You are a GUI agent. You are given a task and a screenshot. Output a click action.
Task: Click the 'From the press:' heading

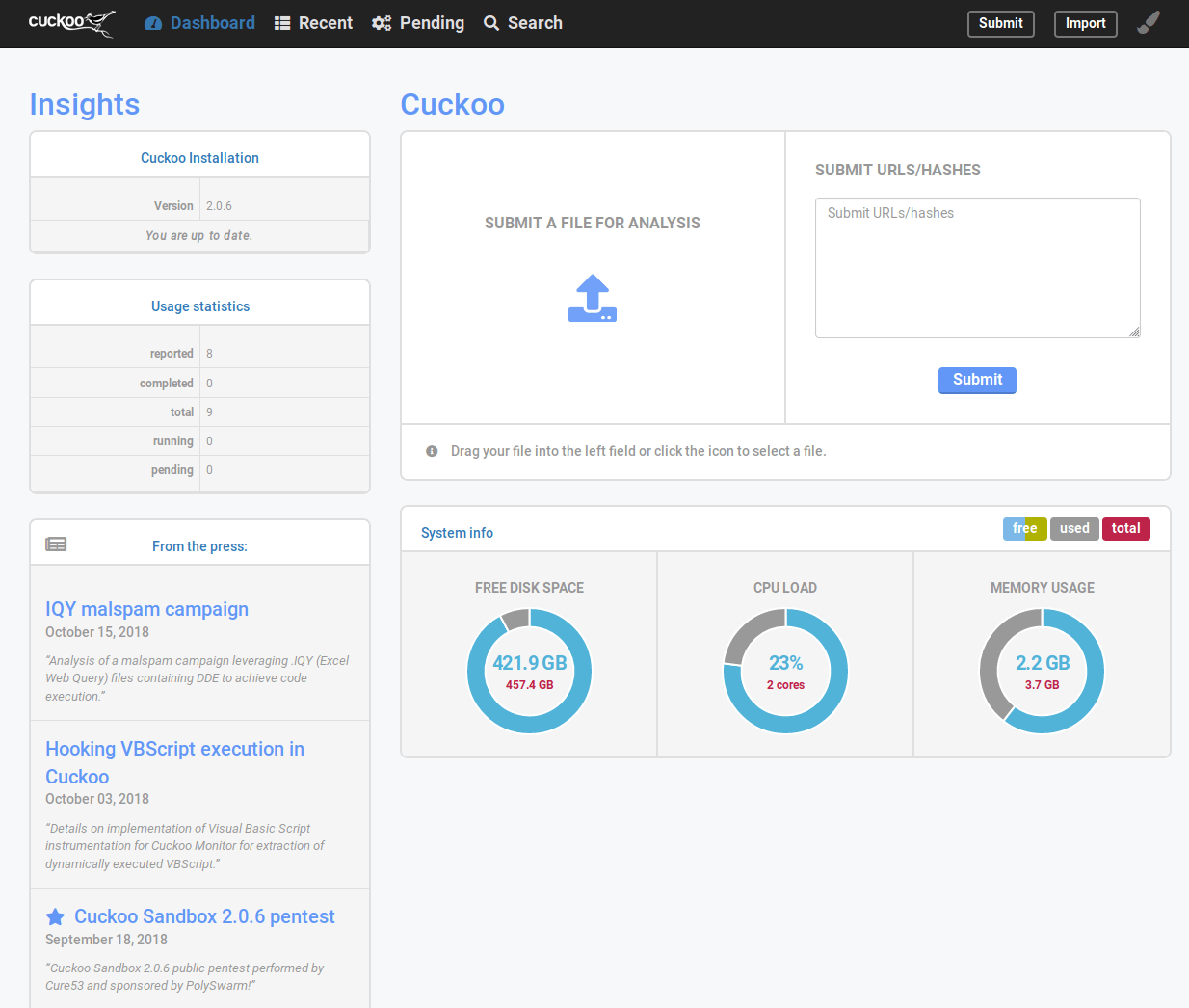coord(199,546)
